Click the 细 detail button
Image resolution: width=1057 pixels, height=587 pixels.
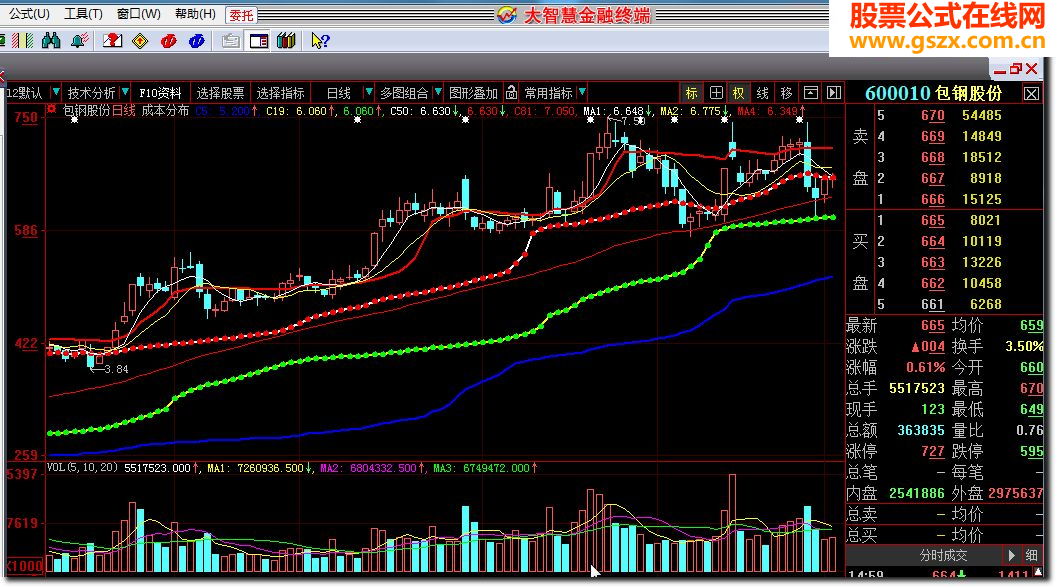1031,555
